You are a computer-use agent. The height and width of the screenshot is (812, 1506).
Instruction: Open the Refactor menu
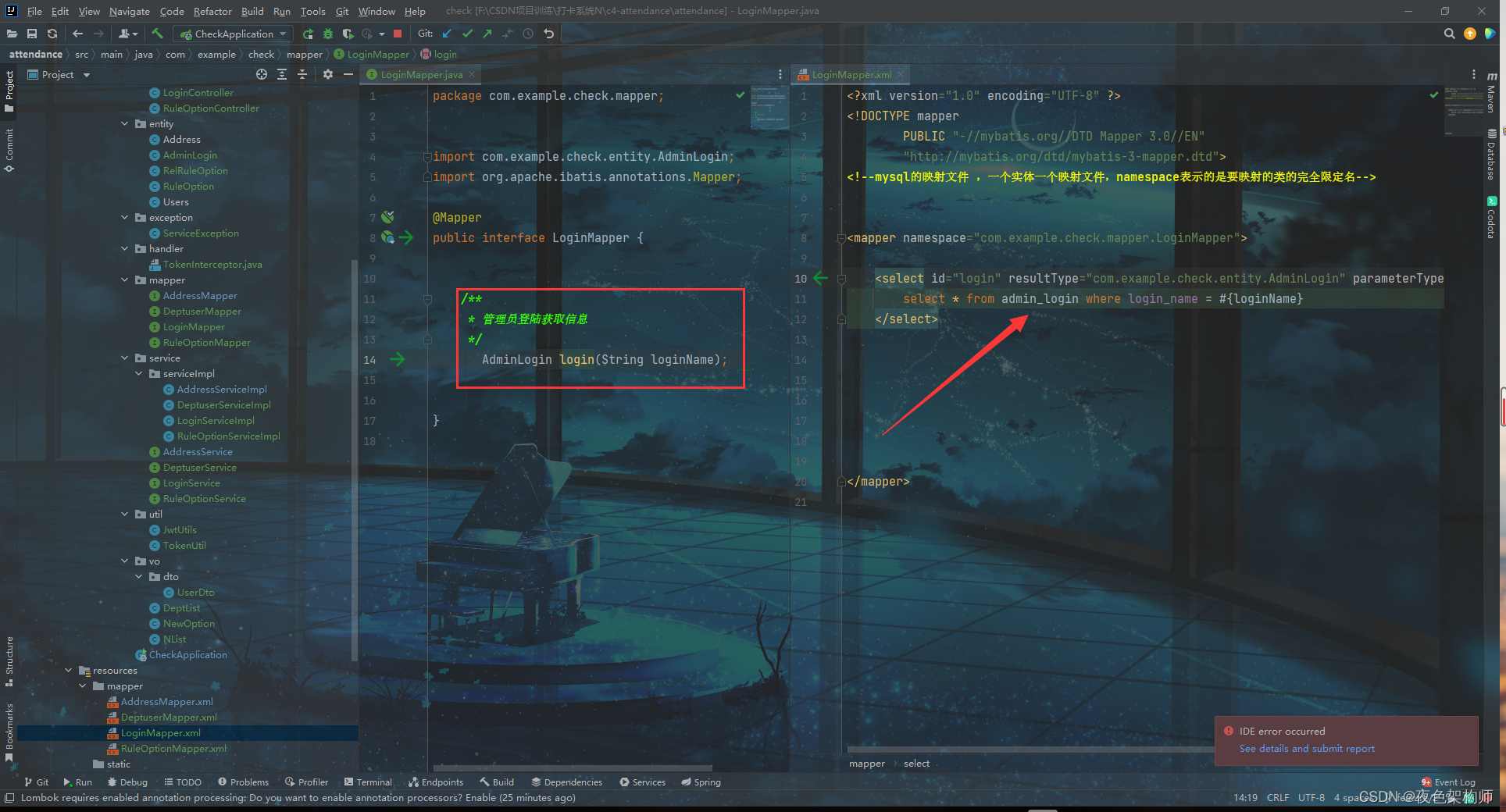(x=212, y=11)
